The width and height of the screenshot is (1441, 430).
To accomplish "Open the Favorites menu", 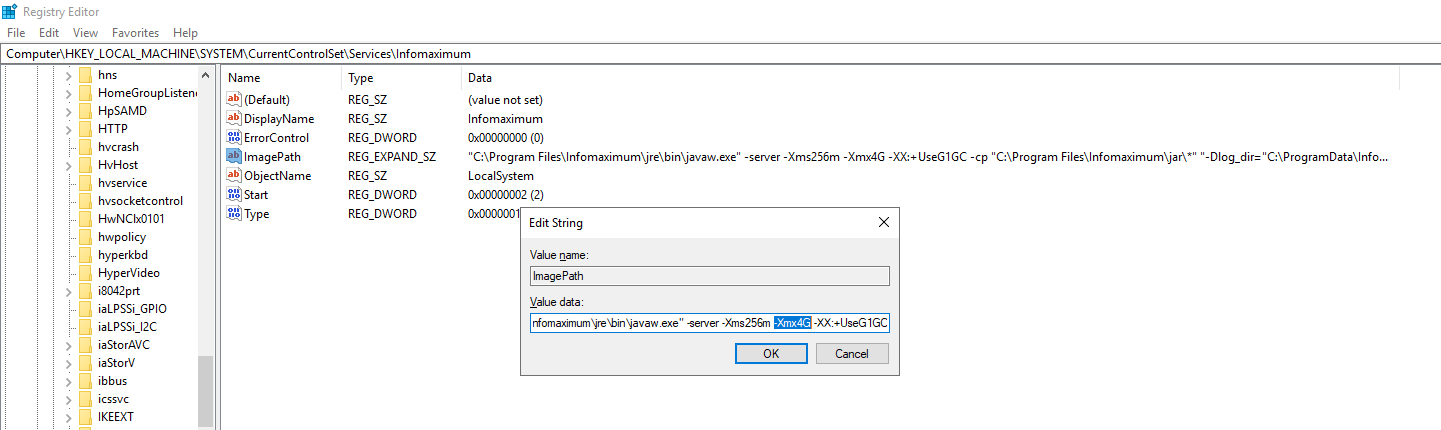I will click(x=135, y=33).
